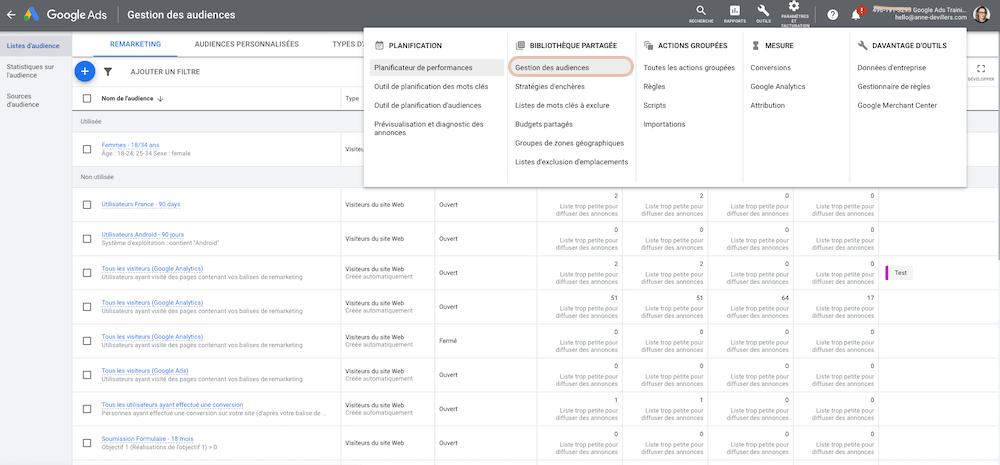Select Attribution menu entry
1000x465 pixels.
point(767,105)
